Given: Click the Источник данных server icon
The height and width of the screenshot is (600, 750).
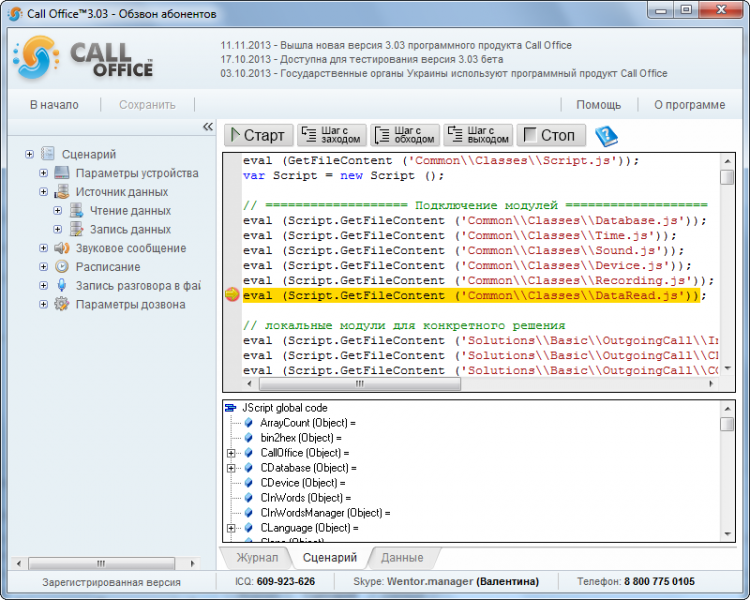Looking at the screenshot, I should click(62, 191).
